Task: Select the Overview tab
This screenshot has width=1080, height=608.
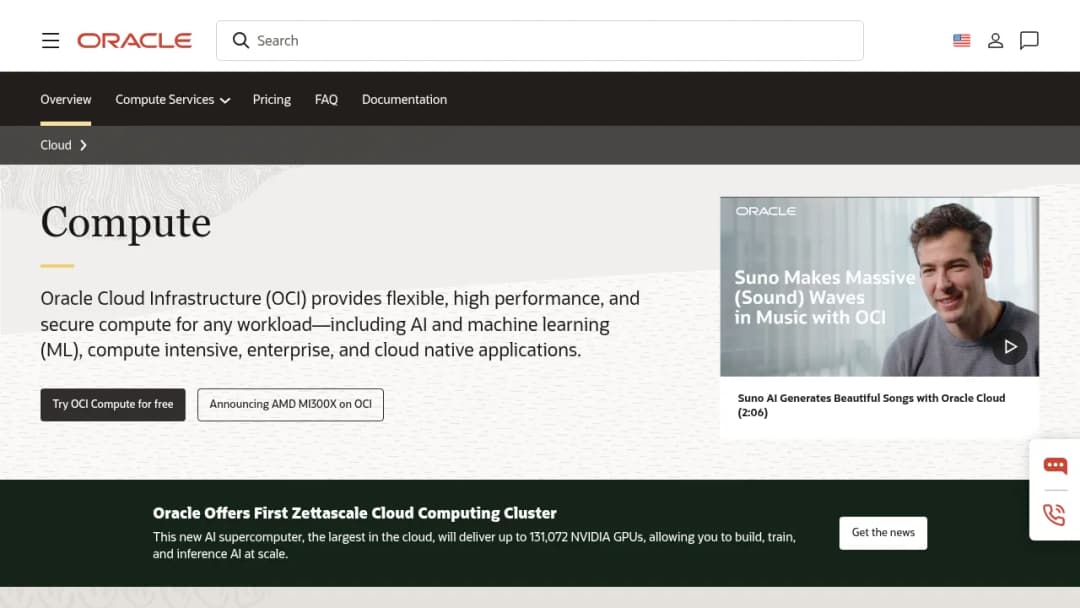Action: pos(65,99)
